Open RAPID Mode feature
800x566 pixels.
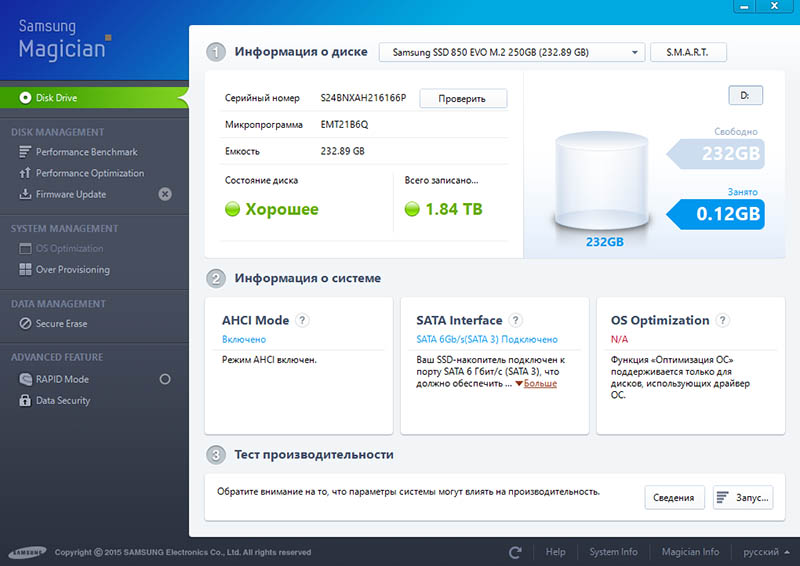pyautogui.click(x=62, y=379)
